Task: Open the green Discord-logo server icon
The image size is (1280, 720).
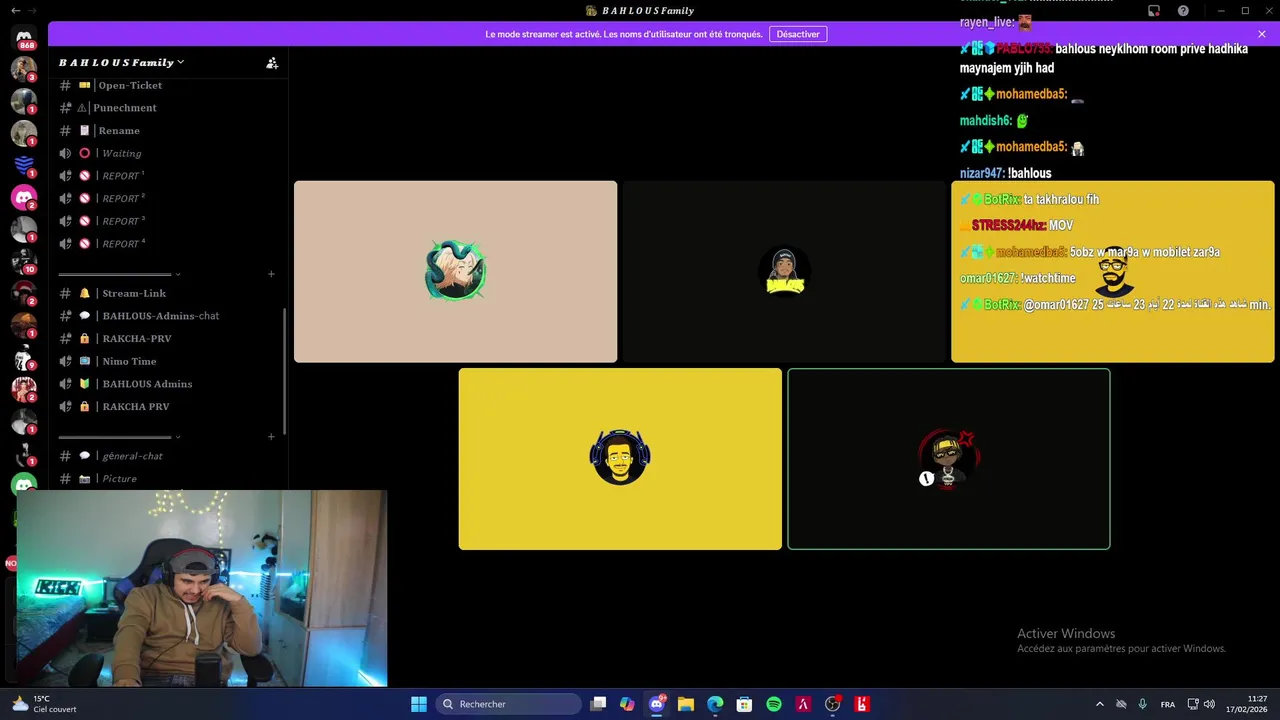Action: pos(24,485)
